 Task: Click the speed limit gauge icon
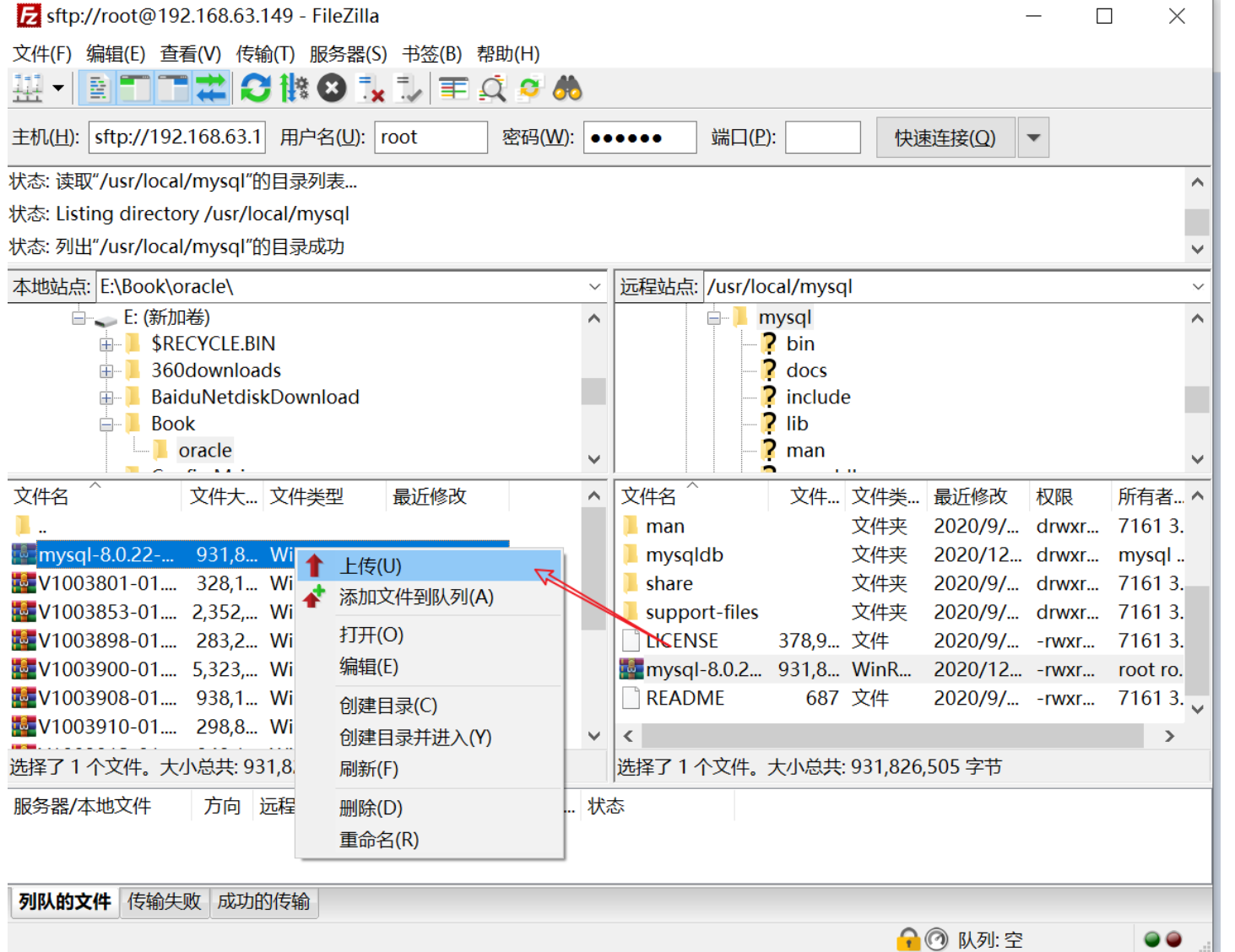tap(937, 939)
